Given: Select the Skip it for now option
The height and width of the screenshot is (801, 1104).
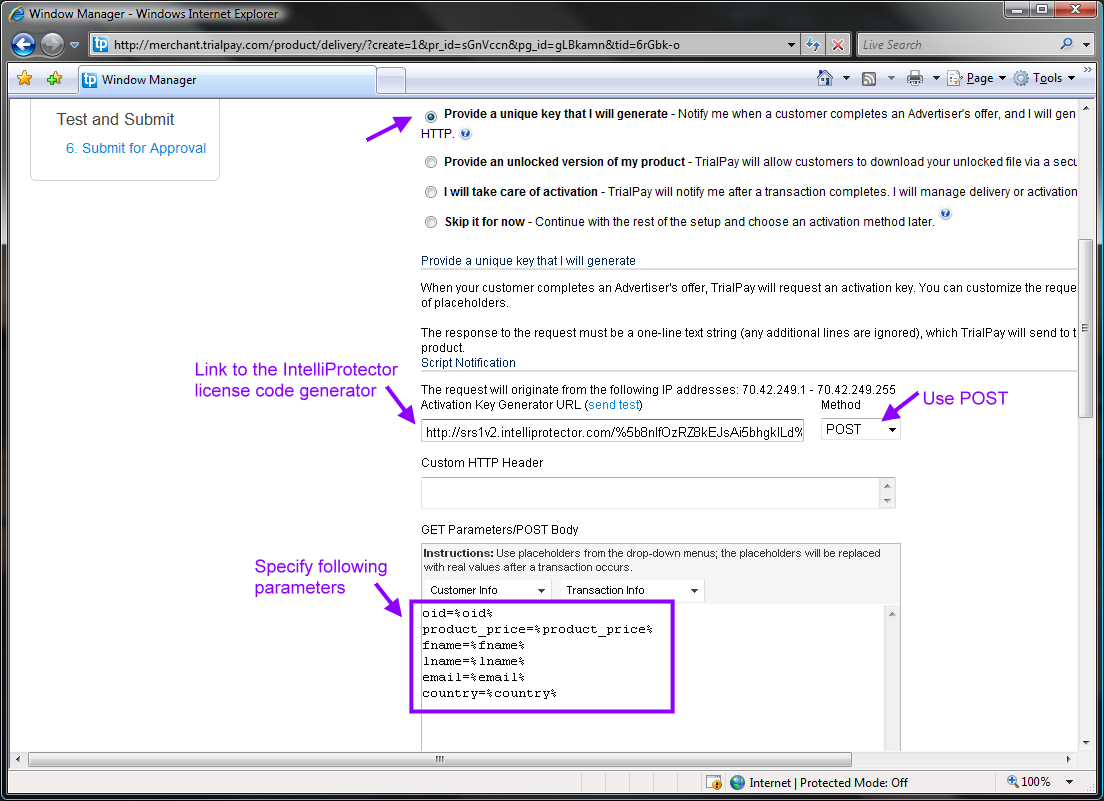Looking at the screenshot, I should [431, 222].
